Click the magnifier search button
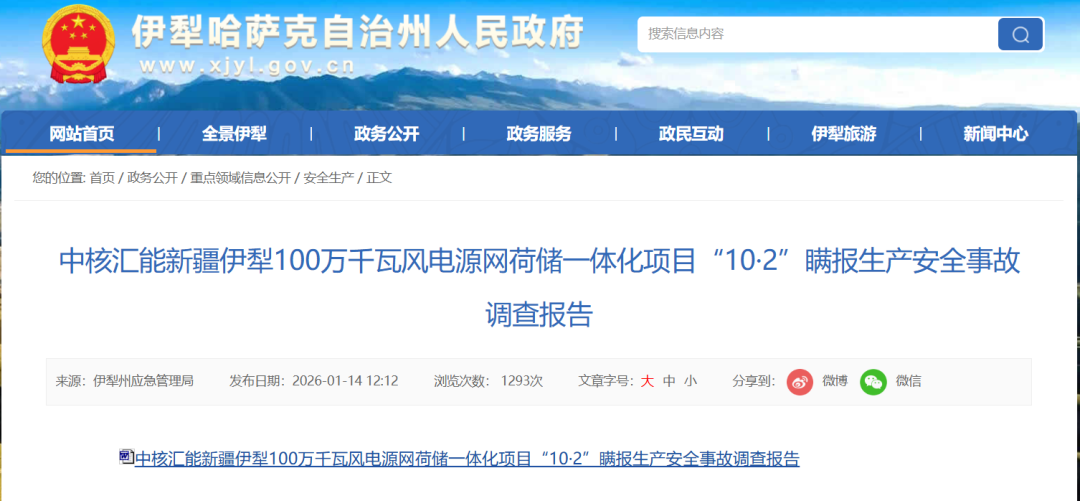1080x501 pixels. [1020, 34]
